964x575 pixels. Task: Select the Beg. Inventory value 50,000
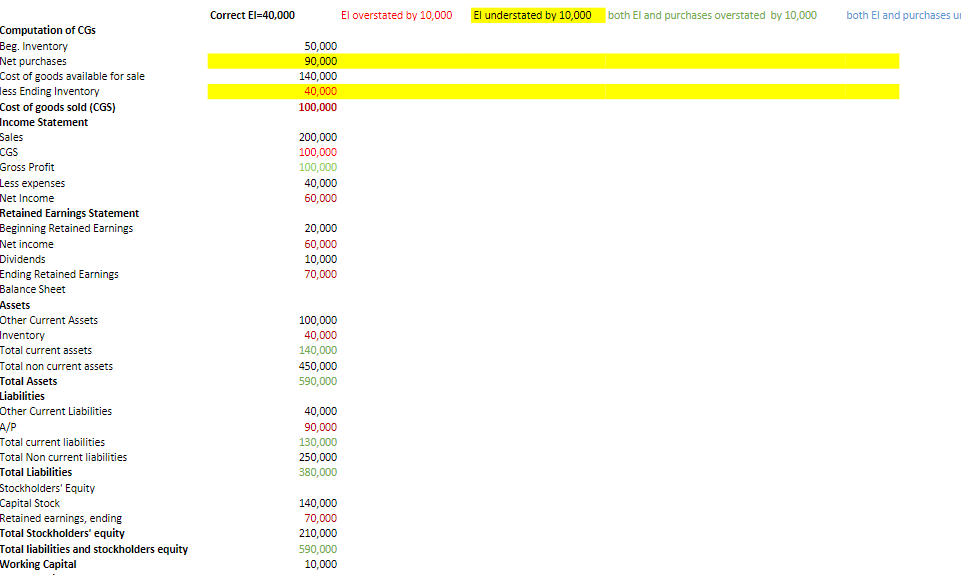pyautogui.click(x=320, y=46)
